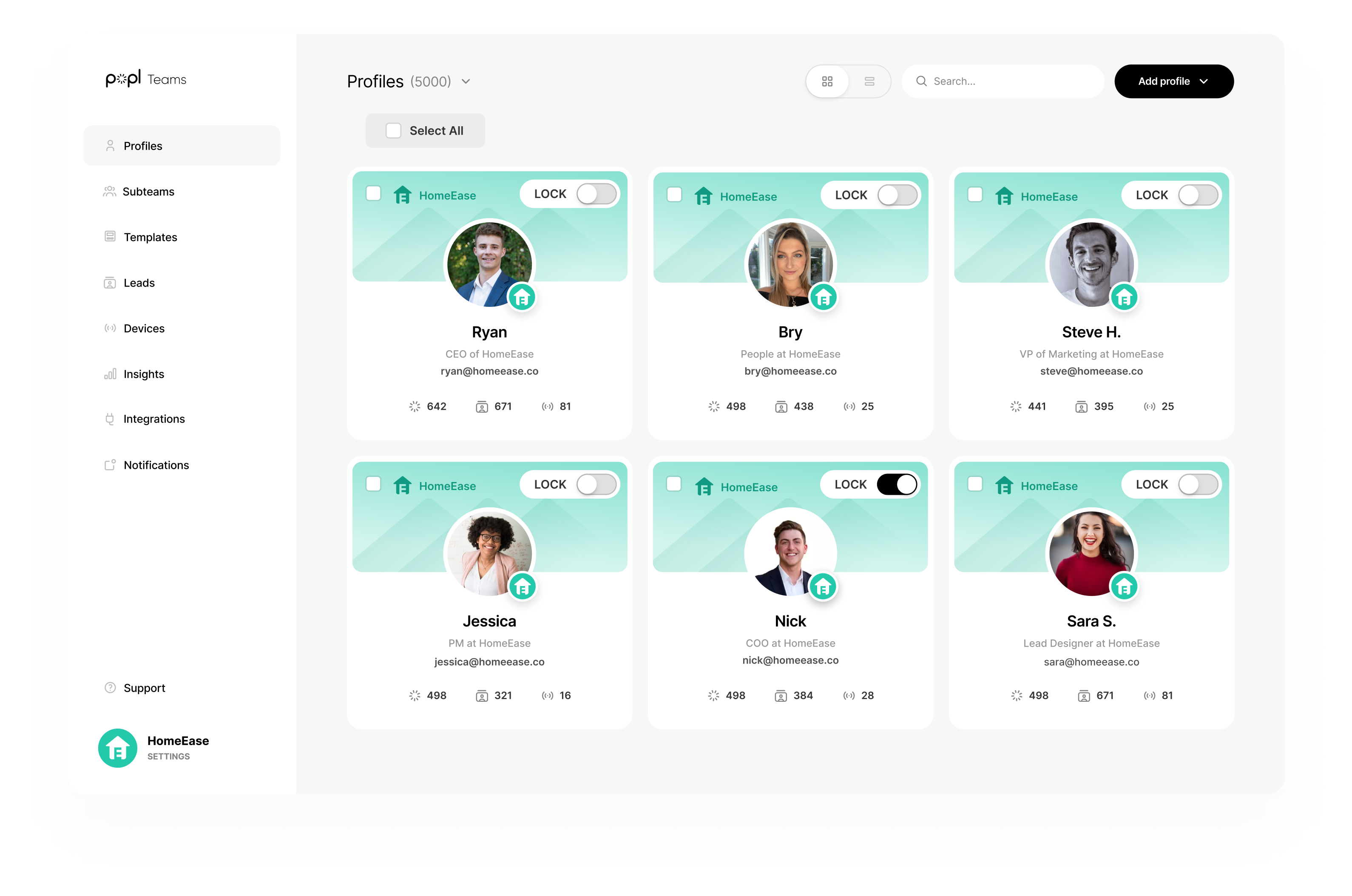Viewport: 1352px width, 896px height.
Task: Open the Support link
Action: pyautogui.click(x=144, y=688)
